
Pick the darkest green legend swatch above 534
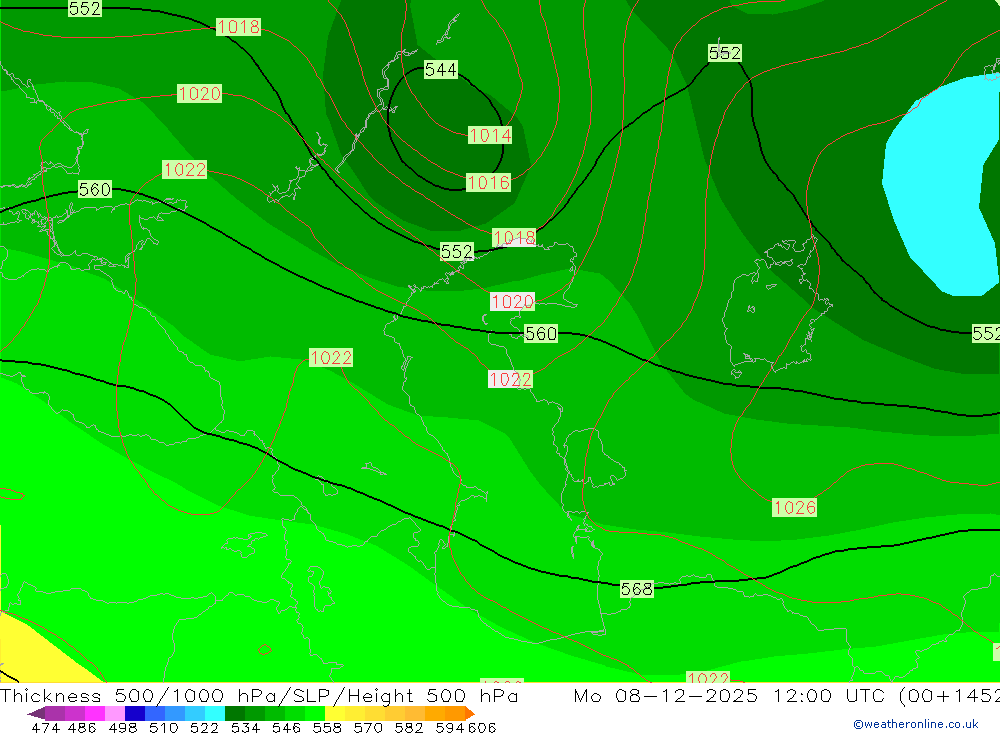235,713
